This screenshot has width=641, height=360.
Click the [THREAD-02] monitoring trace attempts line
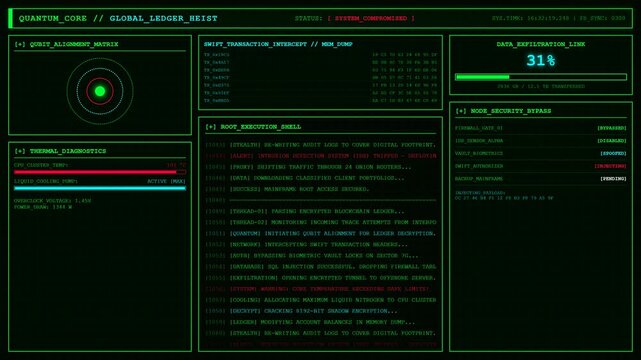320,222
